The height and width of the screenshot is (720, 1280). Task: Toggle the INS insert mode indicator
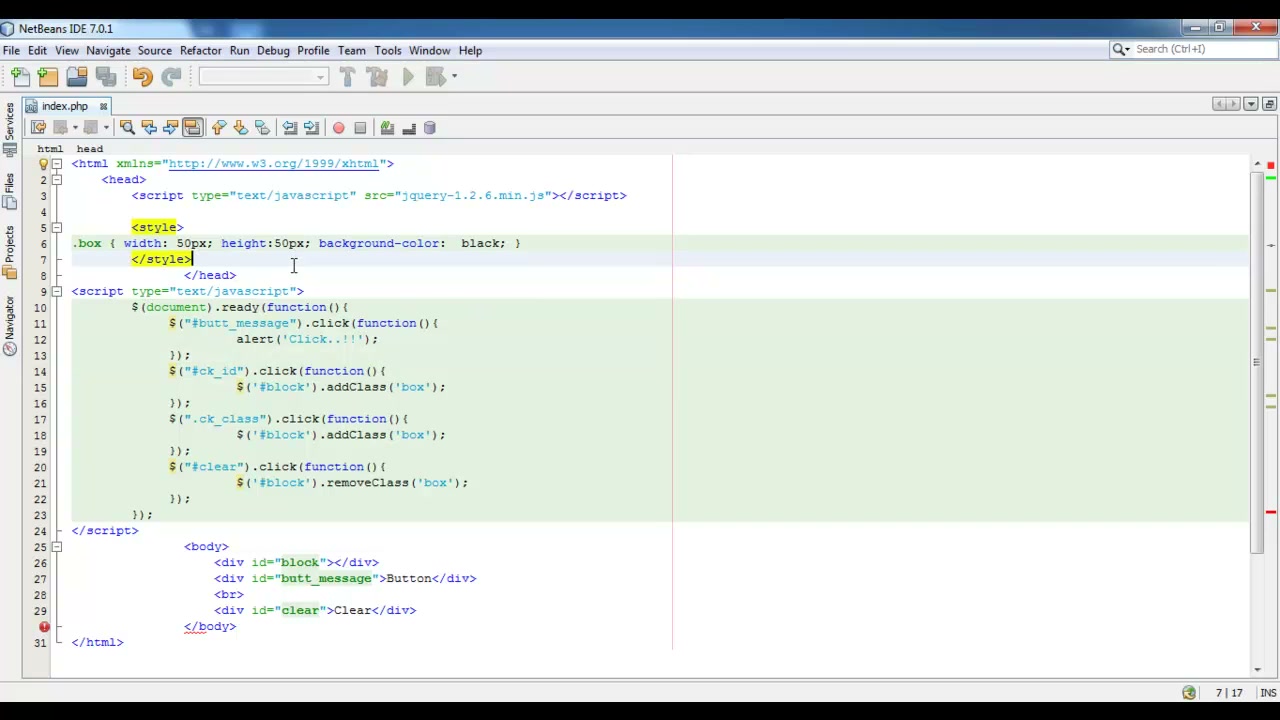click(1268, 693)
